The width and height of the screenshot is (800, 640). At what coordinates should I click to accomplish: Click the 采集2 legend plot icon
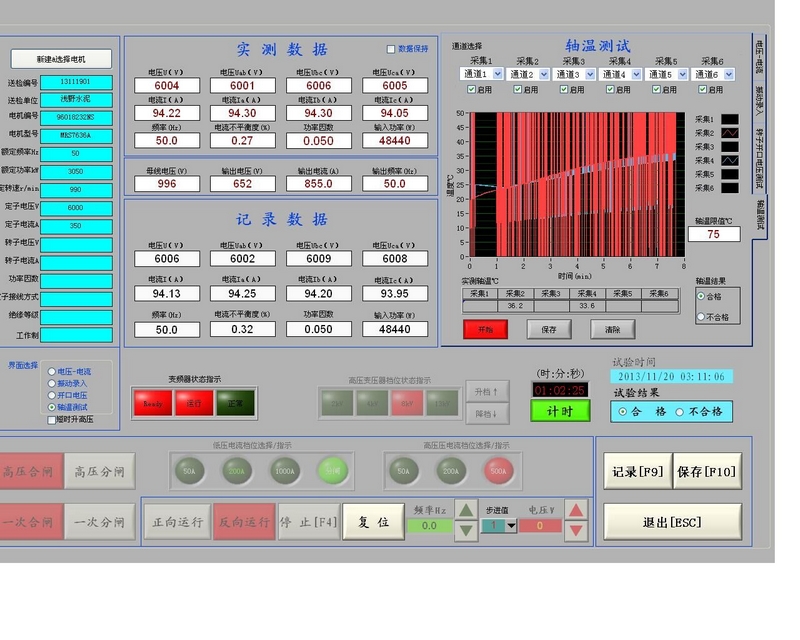(730, 132)
